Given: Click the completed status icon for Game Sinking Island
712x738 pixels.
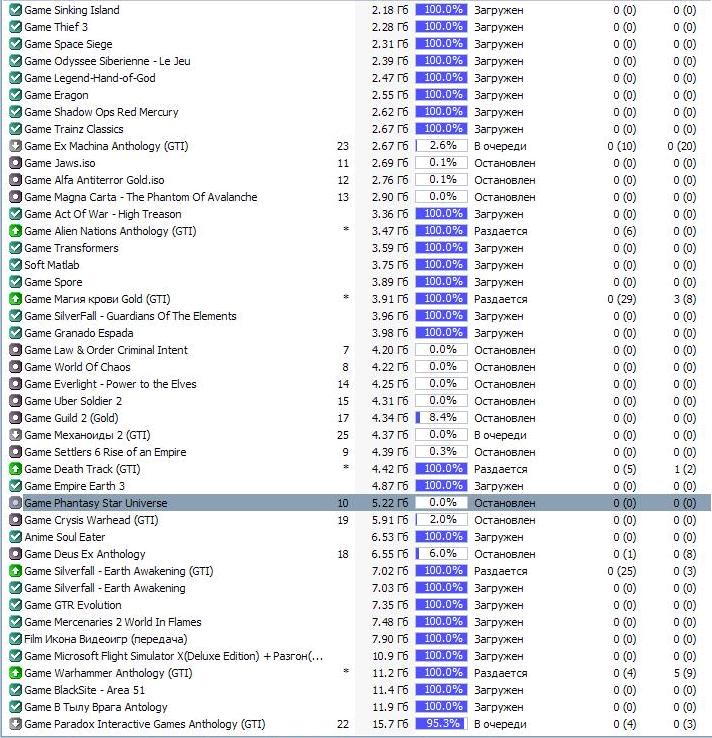Looking at the screenshot, I should coord(16,10).
